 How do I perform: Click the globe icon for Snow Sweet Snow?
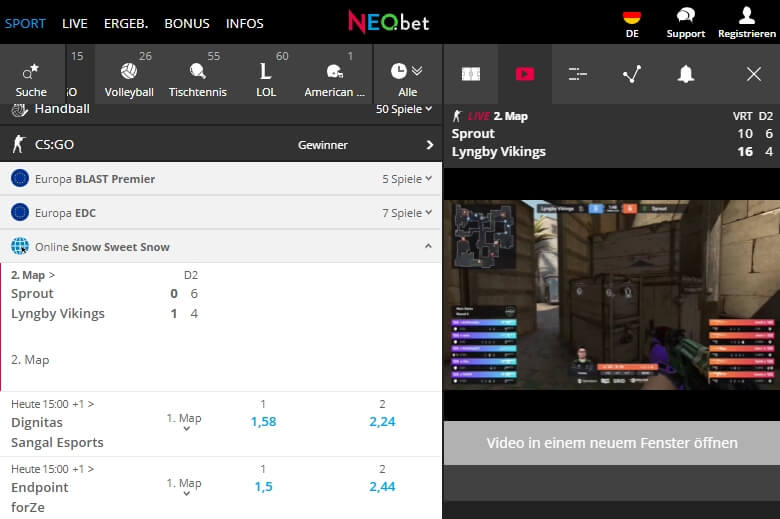click(x=20, y=246)
